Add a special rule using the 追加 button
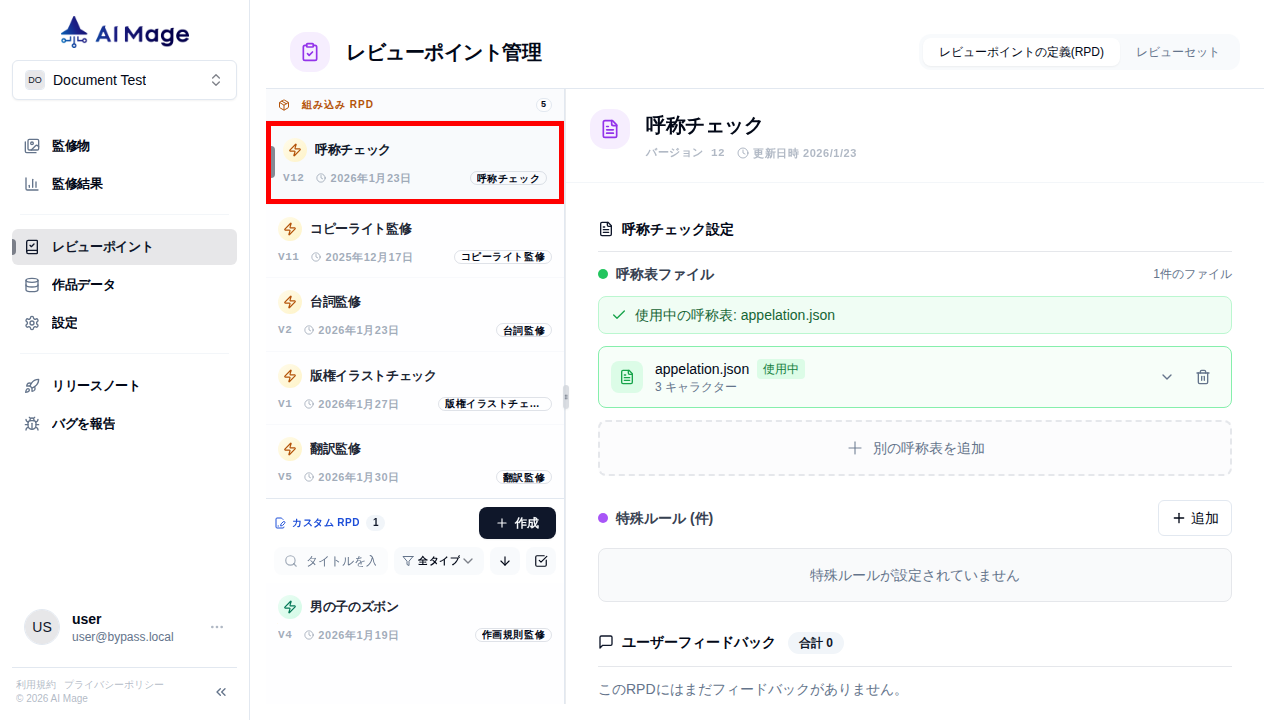 pos(1194,518)
